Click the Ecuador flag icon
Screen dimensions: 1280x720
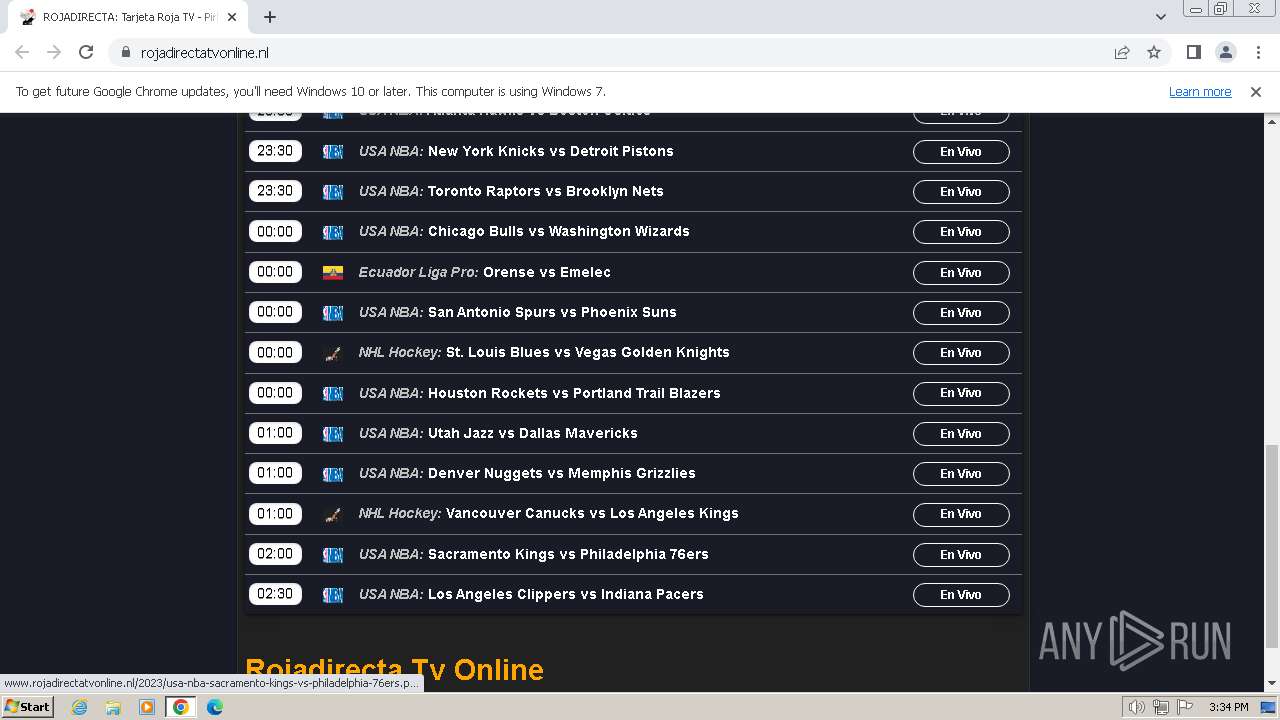click(x=333, y=272)
